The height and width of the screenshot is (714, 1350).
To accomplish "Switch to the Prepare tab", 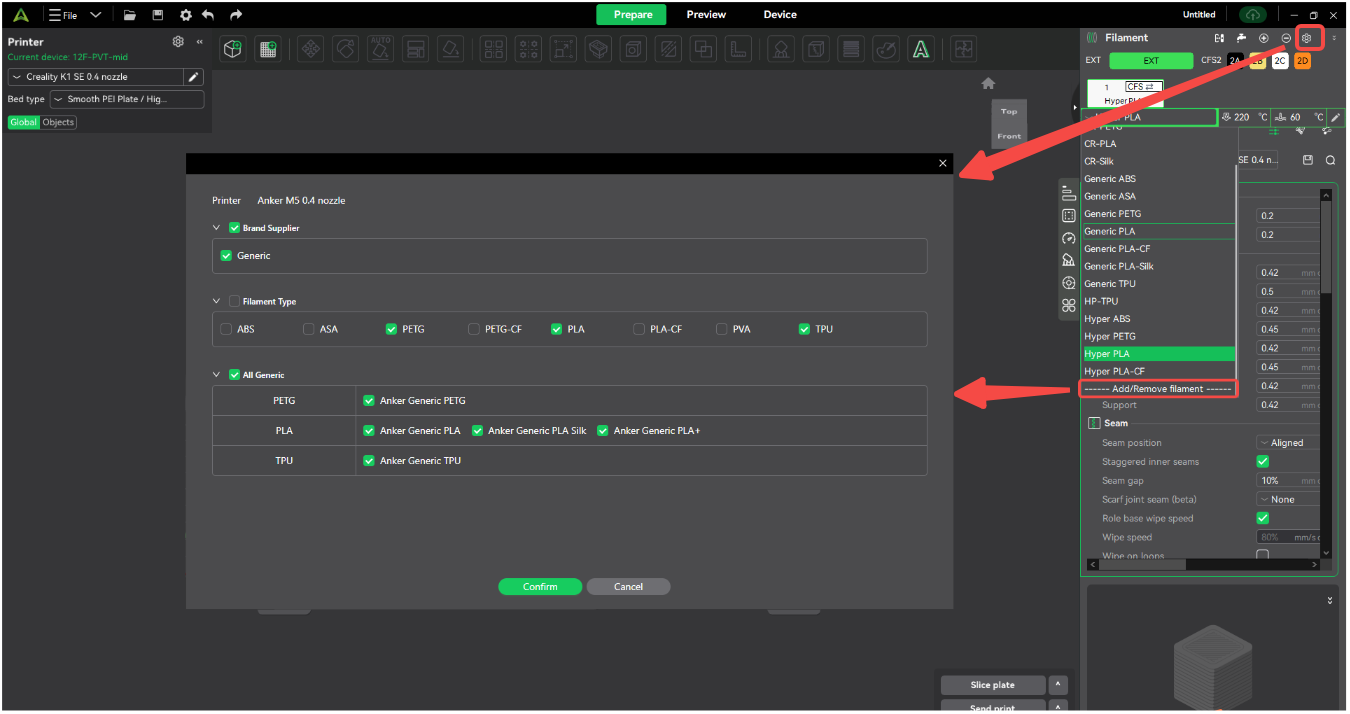I will pyautogui.click(x=633, y=15).
